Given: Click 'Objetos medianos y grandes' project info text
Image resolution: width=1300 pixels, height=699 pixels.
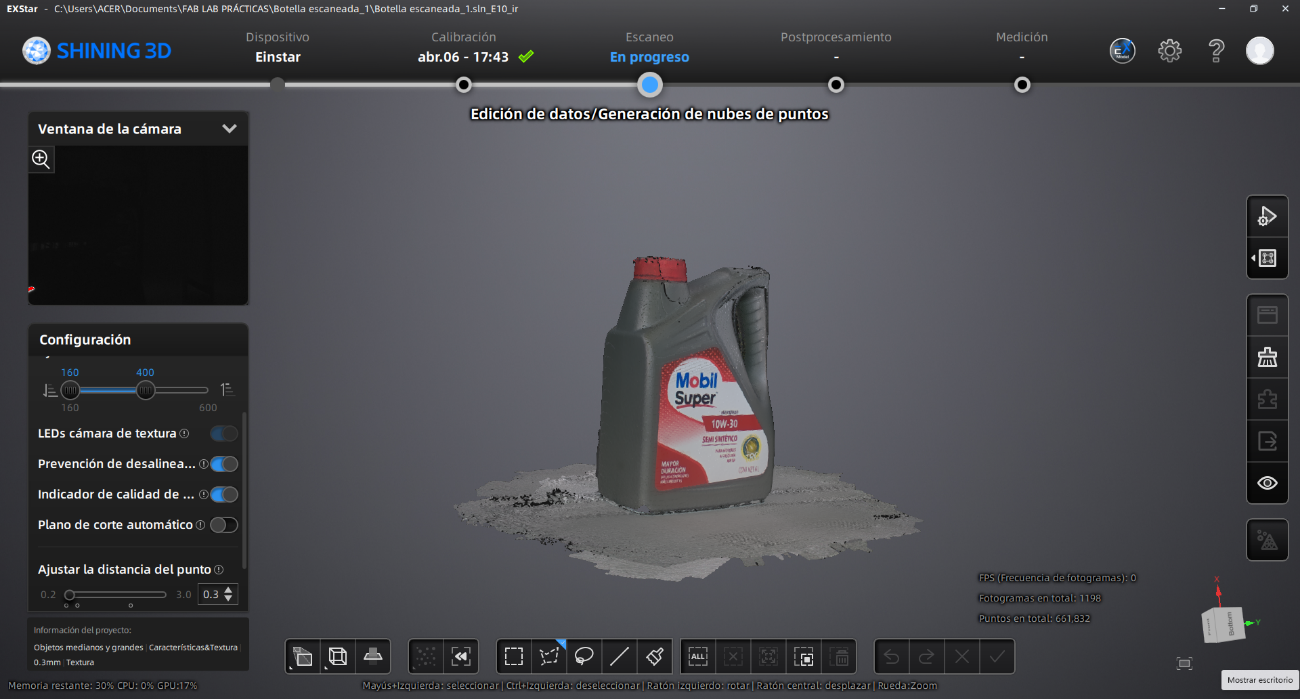Looking at the screenshot, I should tap(89, 647).
